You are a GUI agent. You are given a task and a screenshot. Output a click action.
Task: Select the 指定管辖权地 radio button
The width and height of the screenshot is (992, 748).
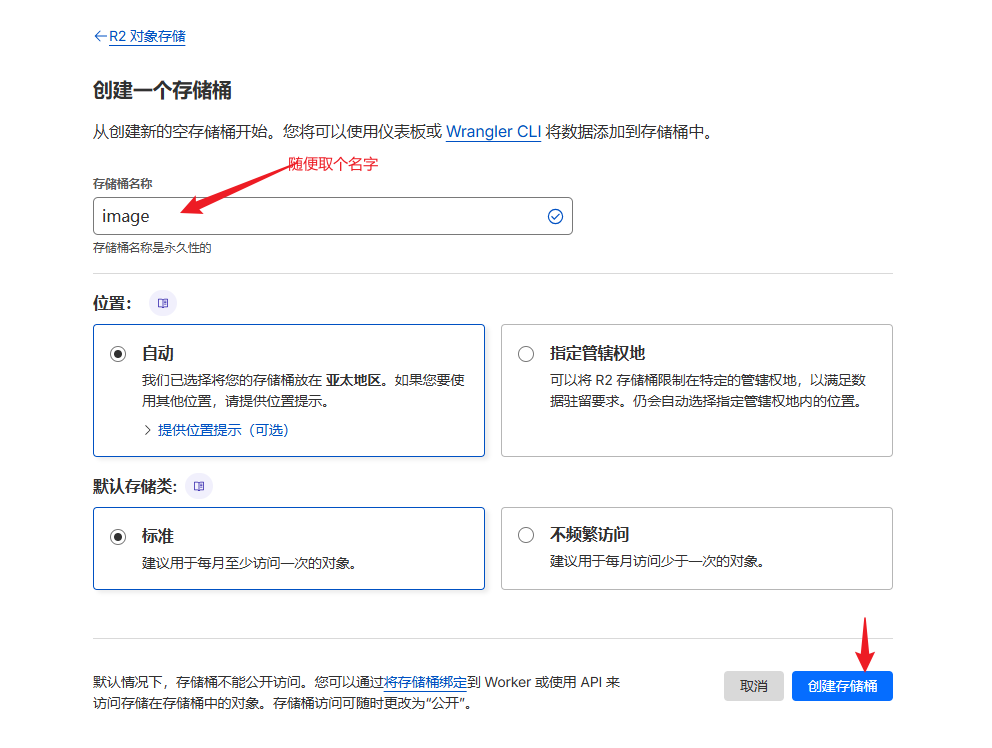[526, 354]
